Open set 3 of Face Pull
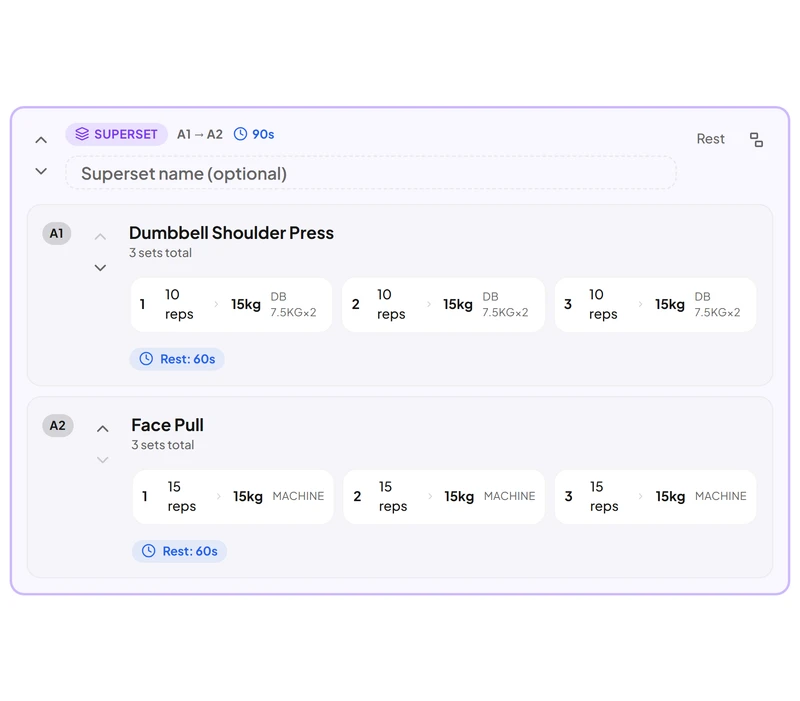The image size is (800, 701). coord(655,497)
